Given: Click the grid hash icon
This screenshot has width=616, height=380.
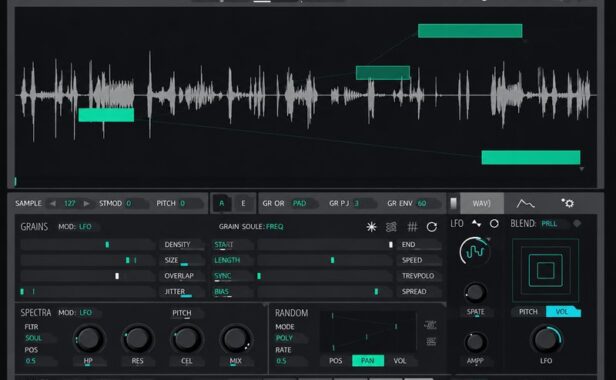Looking at the screenshot, I should click(412, 227).
